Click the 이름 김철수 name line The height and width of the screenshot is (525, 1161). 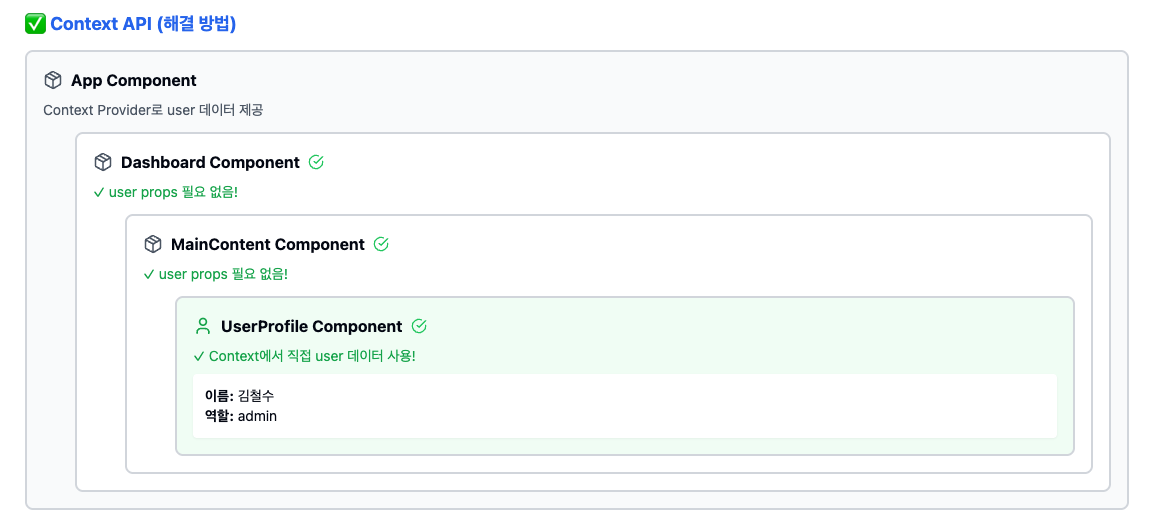(x=239, y=396)
